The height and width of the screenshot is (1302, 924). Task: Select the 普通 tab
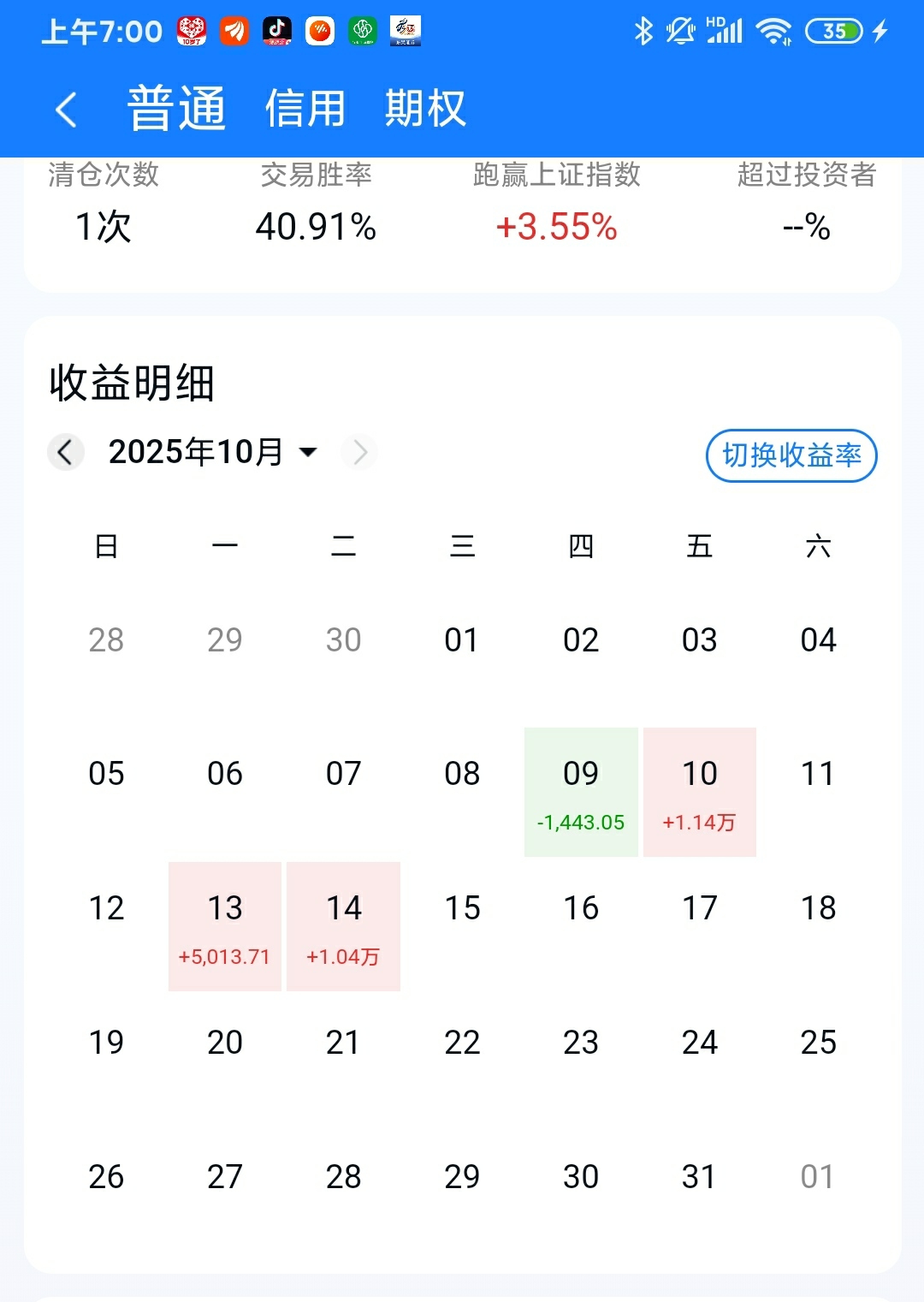click(176, 109)
